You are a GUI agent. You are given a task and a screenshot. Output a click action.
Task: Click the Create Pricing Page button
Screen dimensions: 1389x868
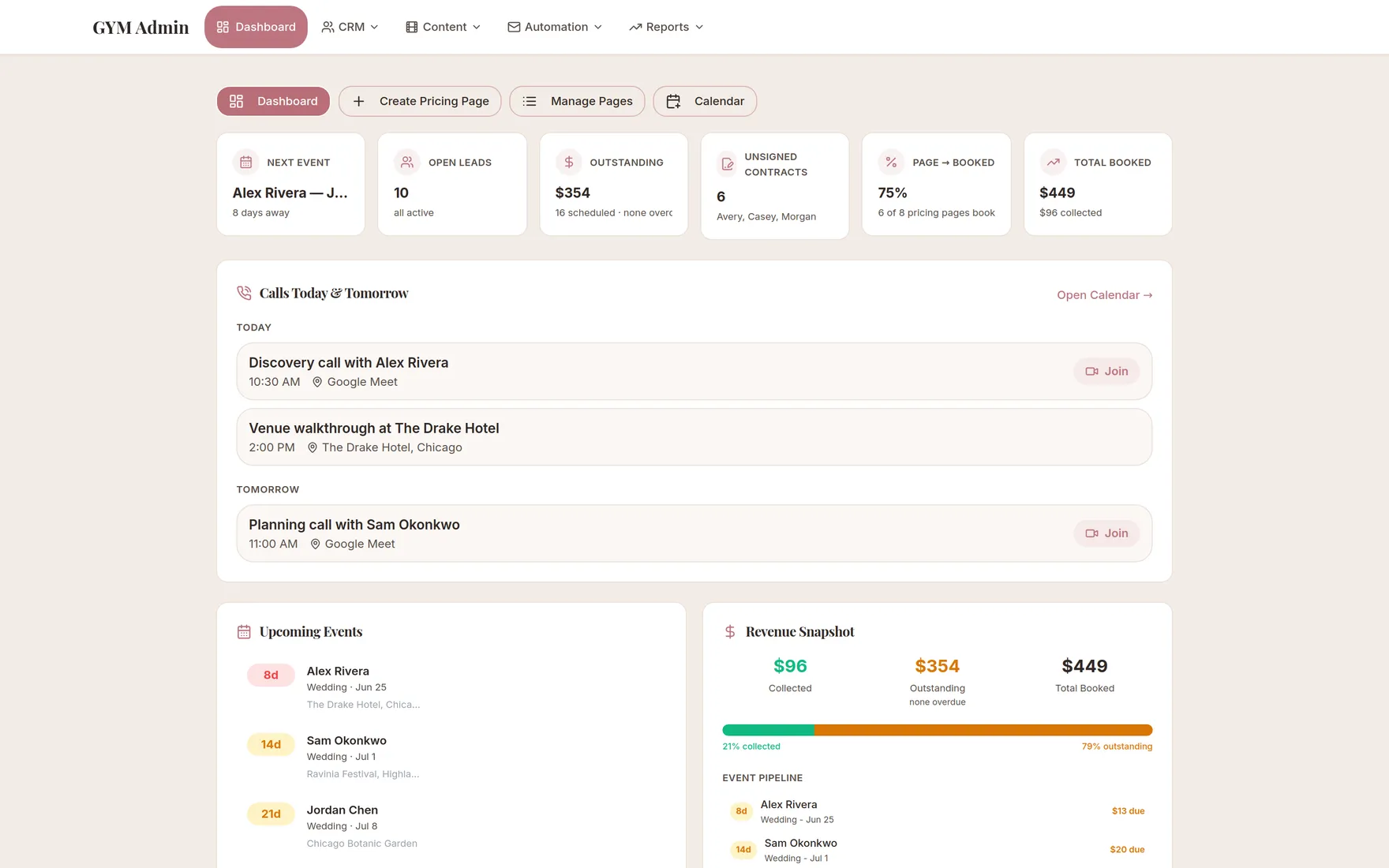(x=420, y=101)
